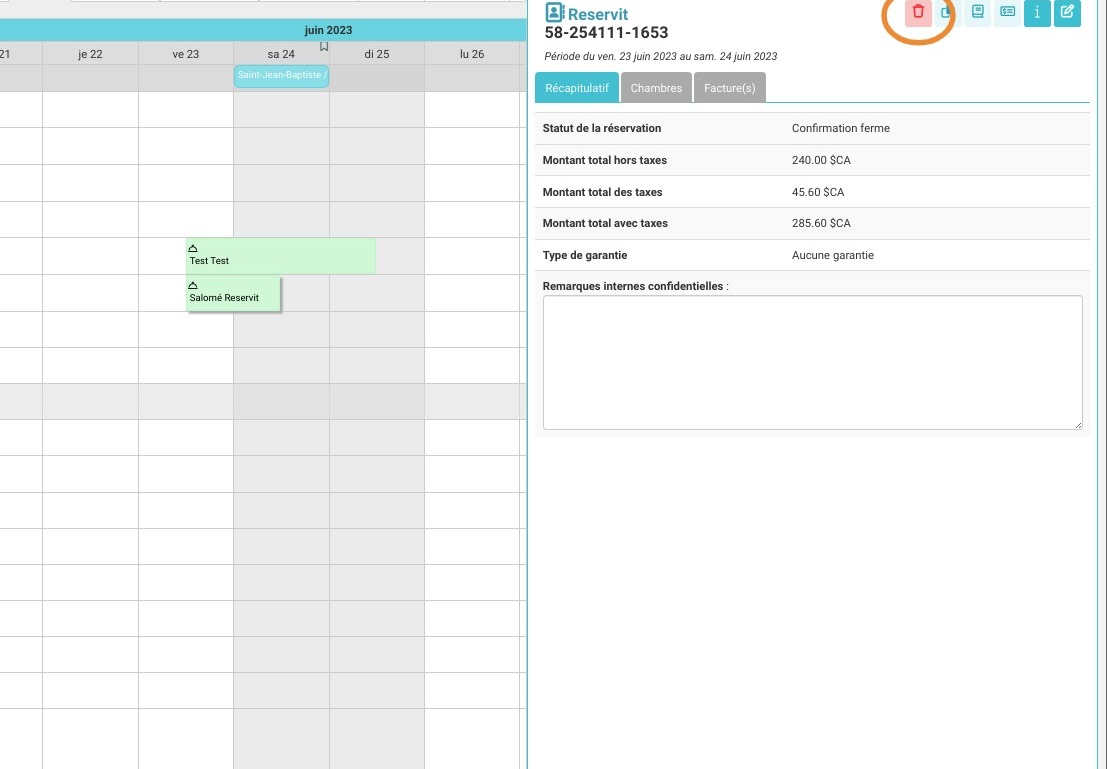Click the hanger icon on Test Test block

(193, 248)
